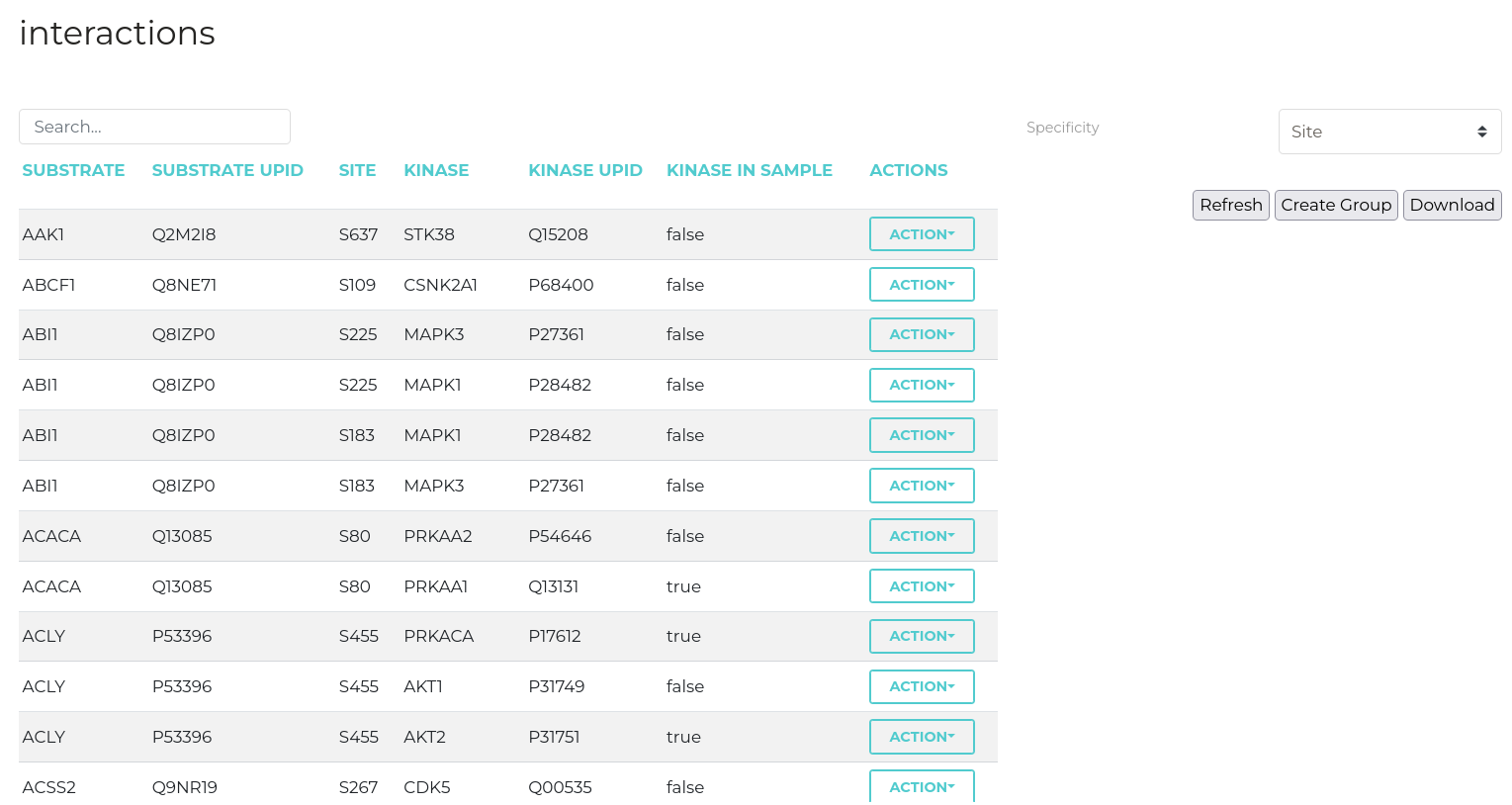Click the Download button
Viewport: 1512px width, 805px height.
(1451, 205)
